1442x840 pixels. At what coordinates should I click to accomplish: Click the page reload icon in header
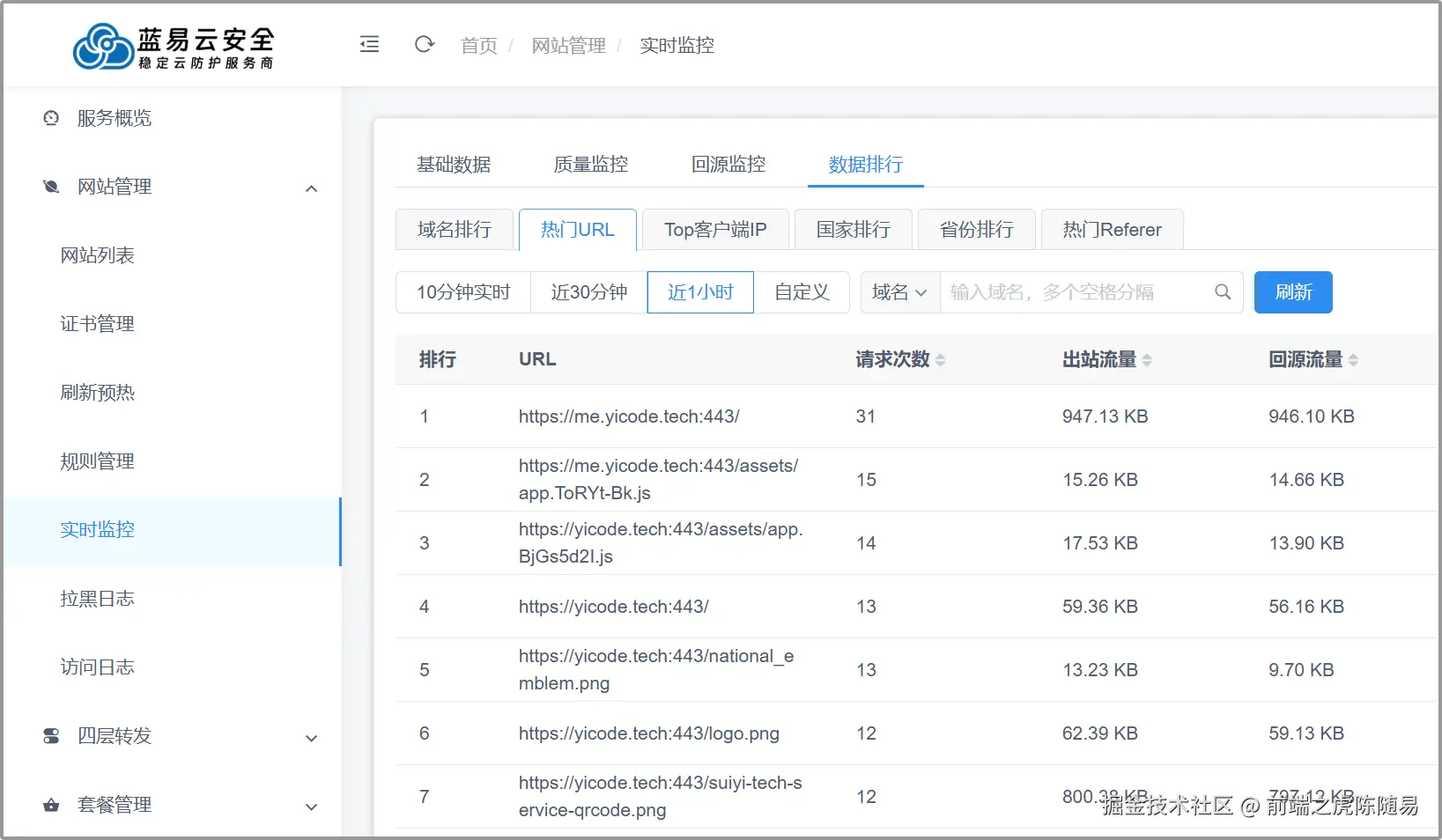coord(425,45)
